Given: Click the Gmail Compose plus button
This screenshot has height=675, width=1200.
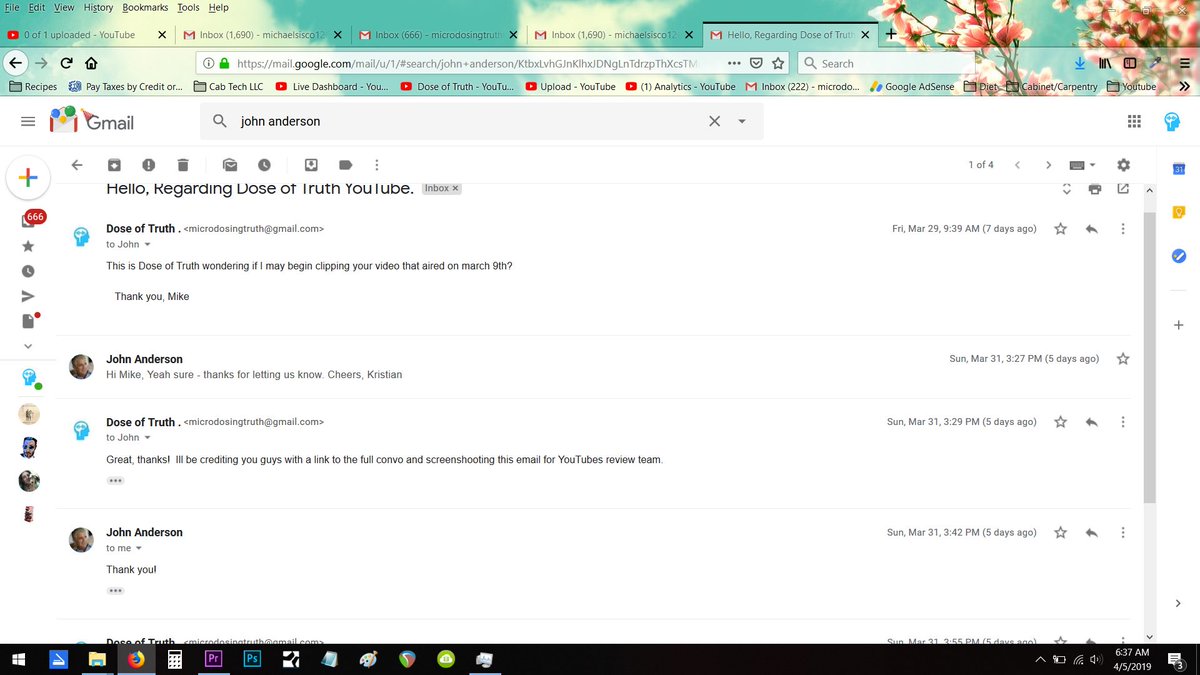Looking at the screenshot, I should click(x=28, y=178).
